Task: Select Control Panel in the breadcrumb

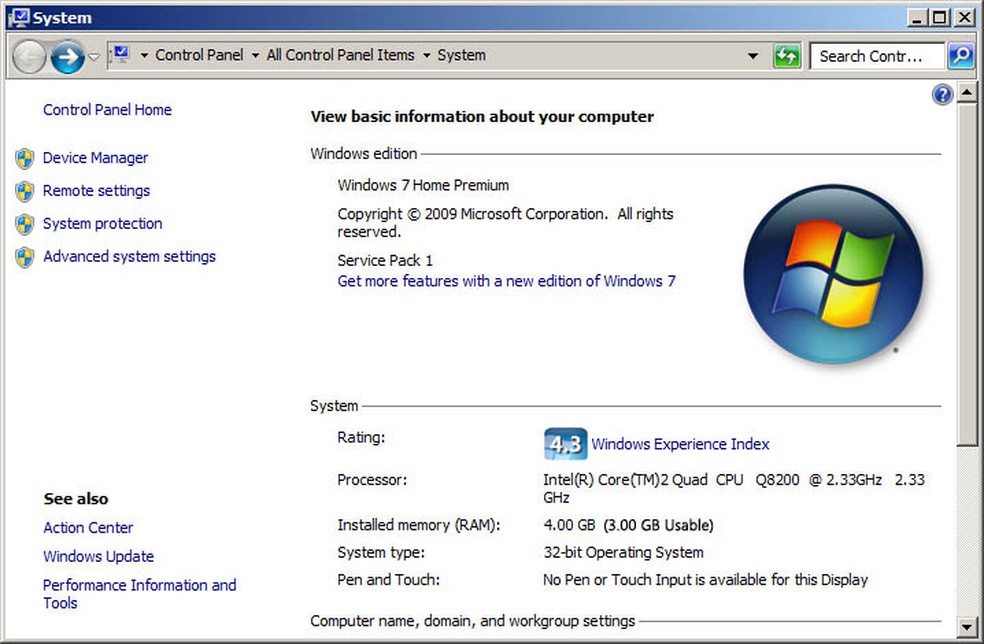Action: click(199, 55)
